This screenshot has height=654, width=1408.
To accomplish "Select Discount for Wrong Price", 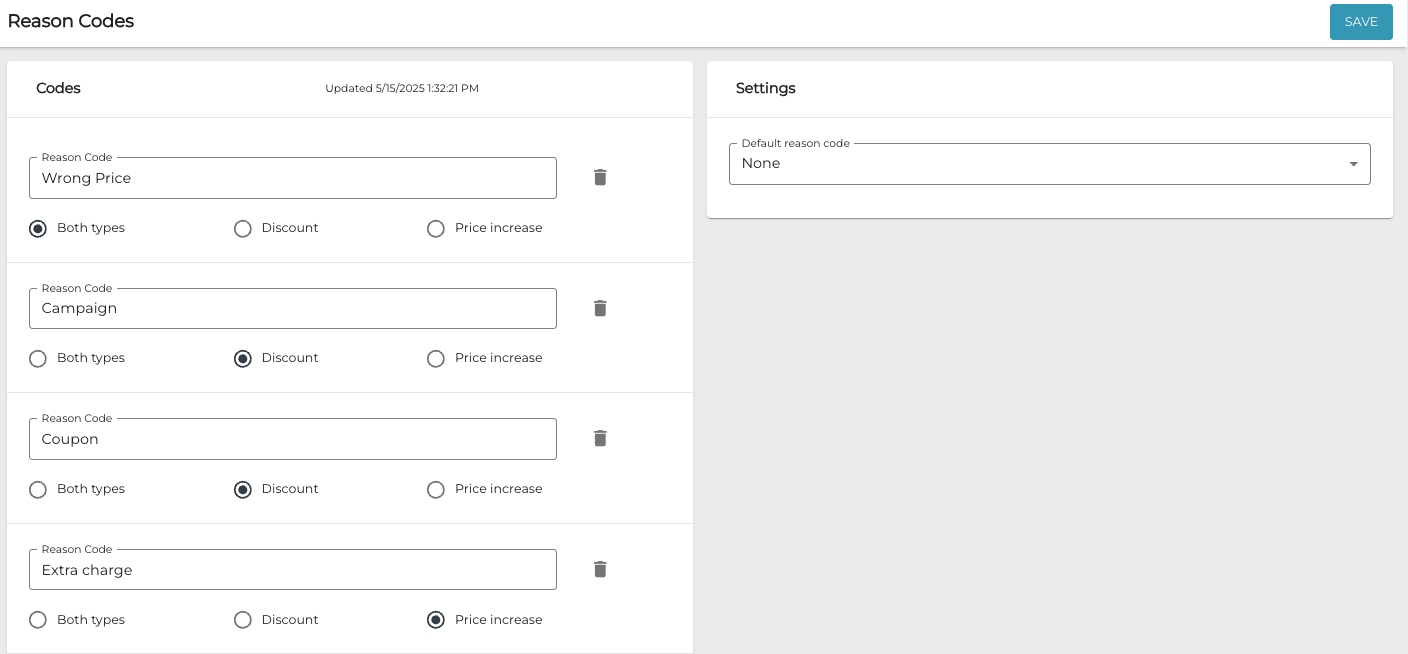I will [x=243, y=229].
